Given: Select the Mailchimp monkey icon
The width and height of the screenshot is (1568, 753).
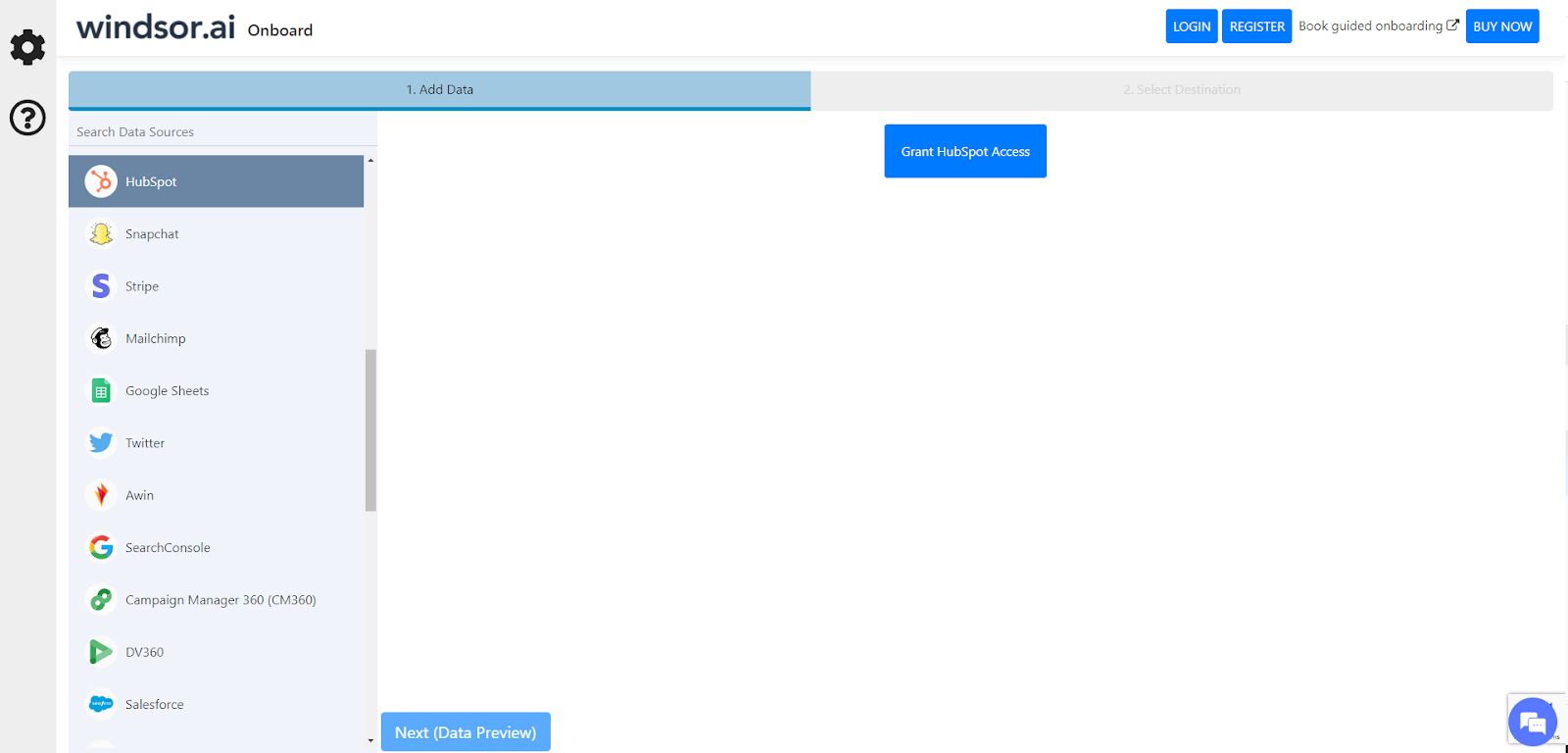Looking at the screenshot, I should 101,338.
